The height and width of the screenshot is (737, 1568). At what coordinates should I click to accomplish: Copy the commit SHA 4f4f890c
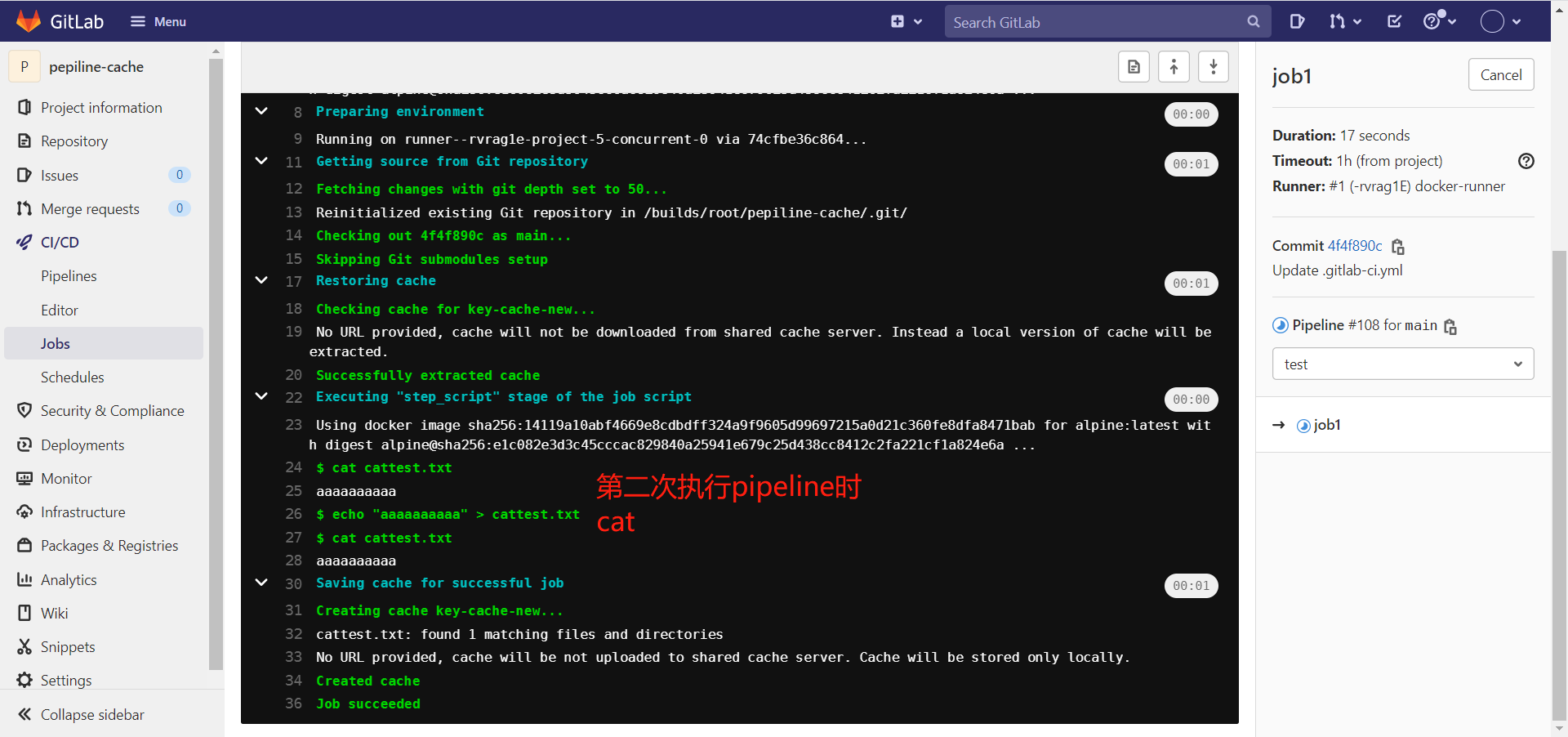tap(1398, 247)
